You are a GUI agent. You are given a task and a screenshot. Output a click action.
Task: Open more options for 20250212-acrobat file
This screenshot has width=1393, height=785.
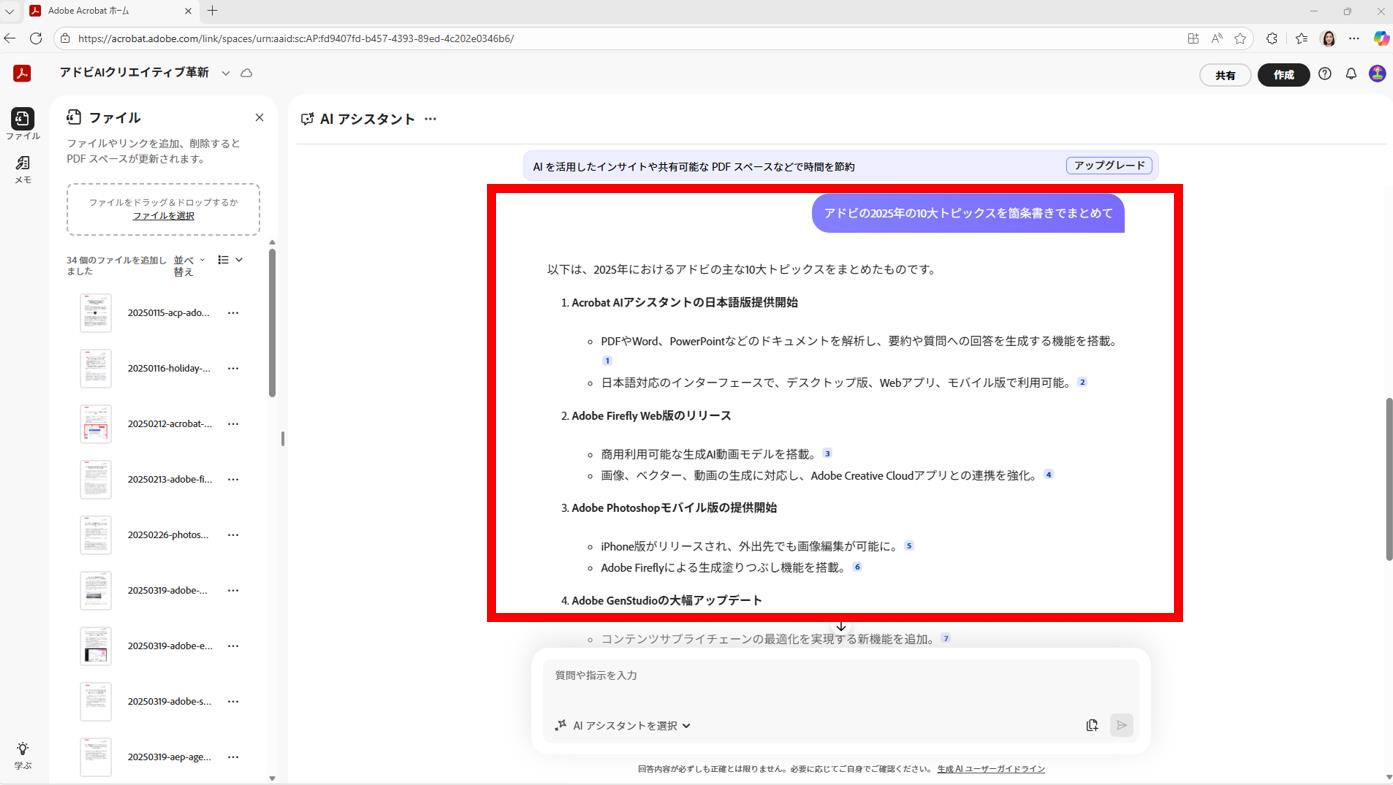(x=233, y=424)
